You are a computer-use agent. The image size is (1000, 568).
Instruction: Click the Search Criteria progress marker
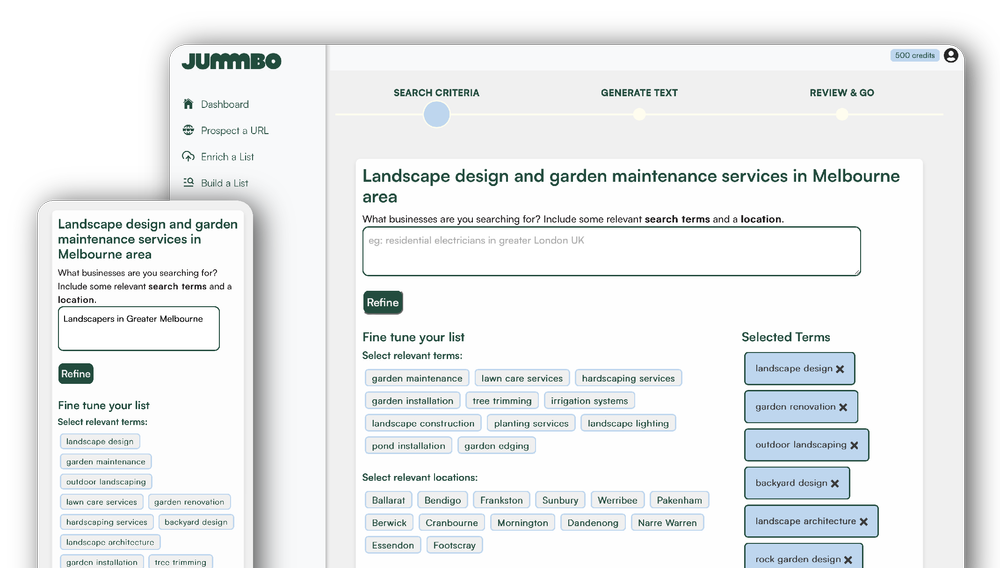[x=437, y=115]
